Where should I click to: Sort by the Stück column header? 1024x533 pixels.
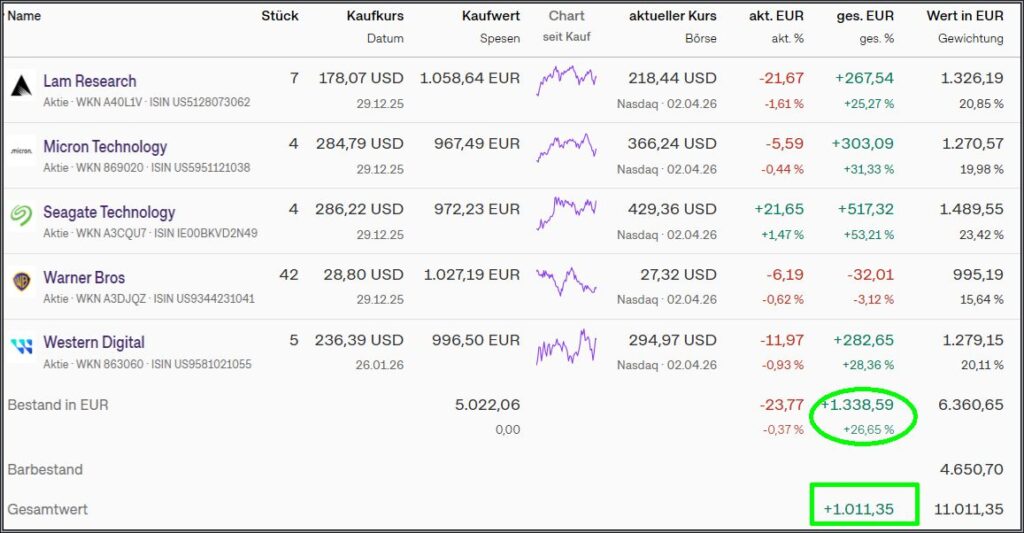pos(279,16)
